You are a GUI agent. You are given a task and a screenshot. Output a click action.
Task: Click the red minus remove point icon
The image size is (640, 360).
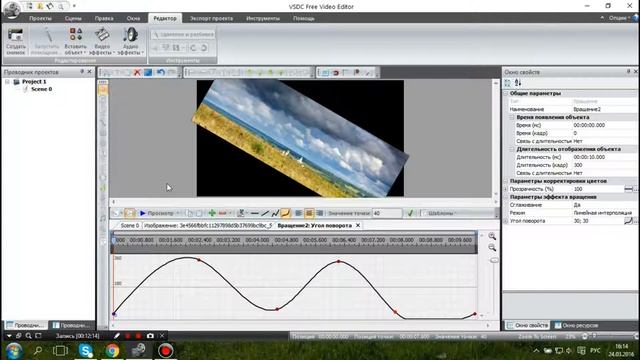pos(222,213)
